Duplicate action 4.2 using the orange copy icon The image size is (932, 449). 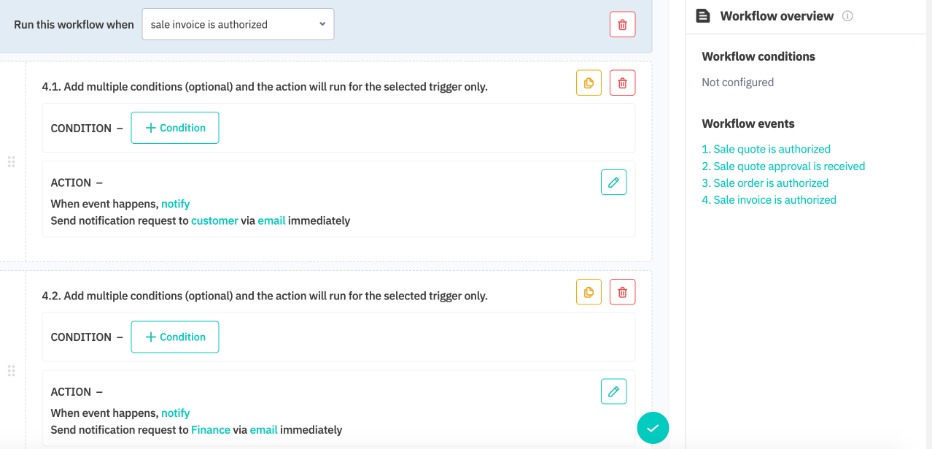589,292
